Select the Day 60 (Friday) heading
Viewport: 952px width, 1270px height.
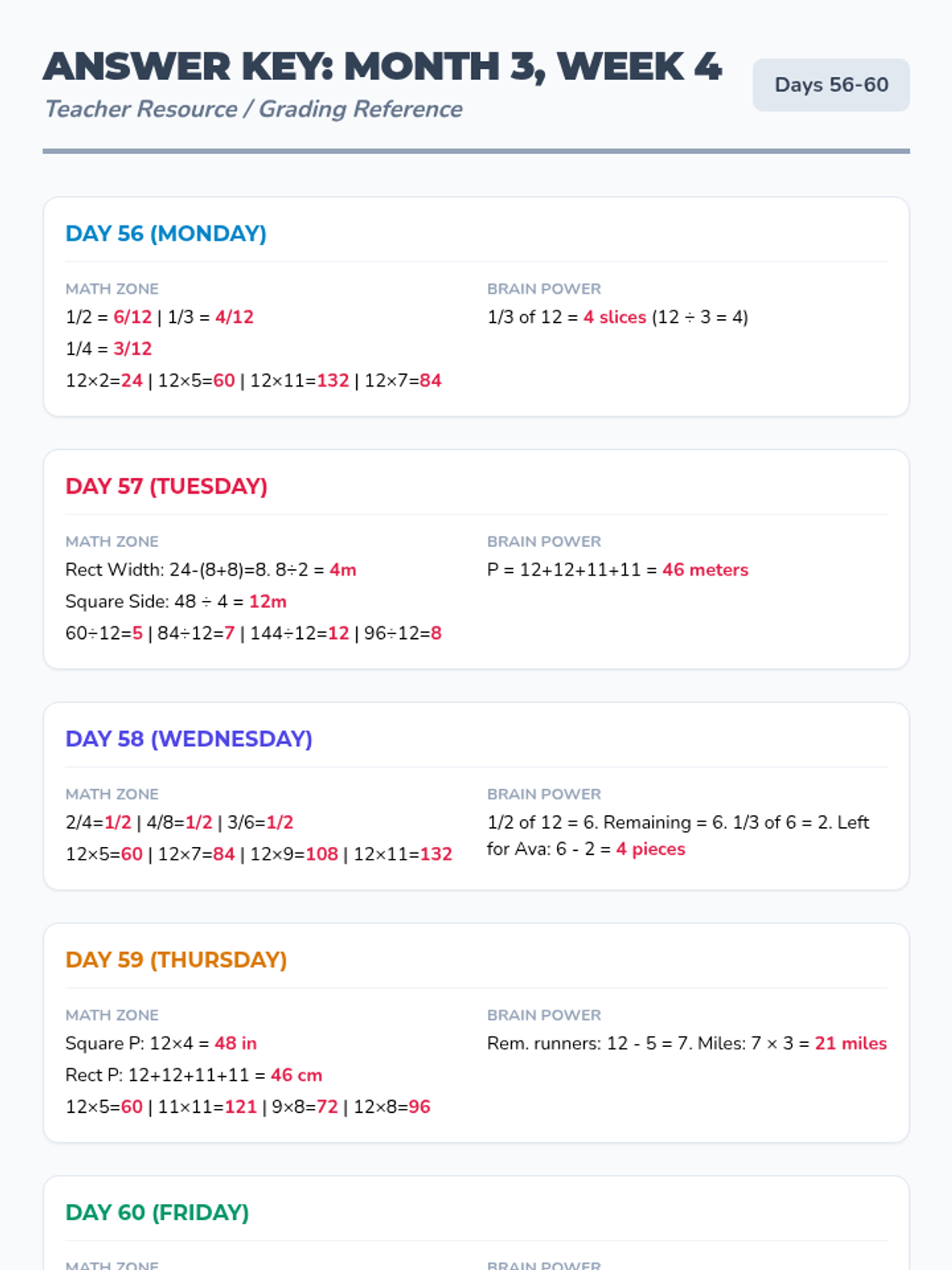[157, 1212]
